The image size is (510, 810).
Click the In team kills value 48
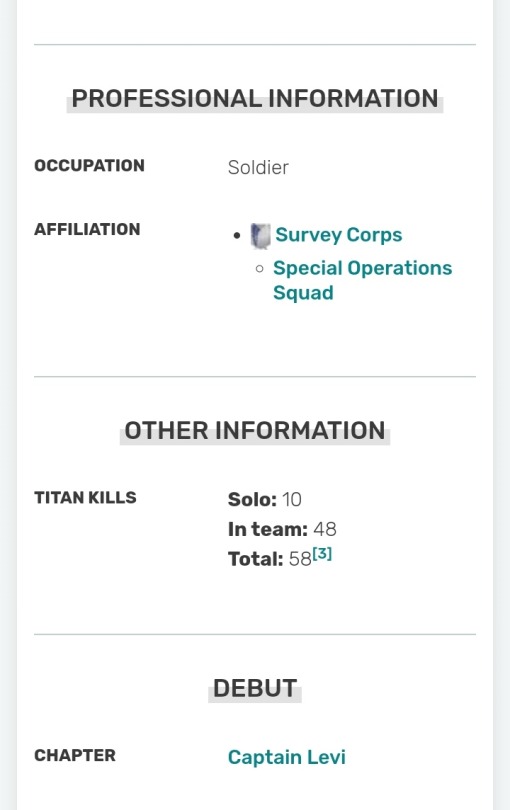(x=325, y=529)
